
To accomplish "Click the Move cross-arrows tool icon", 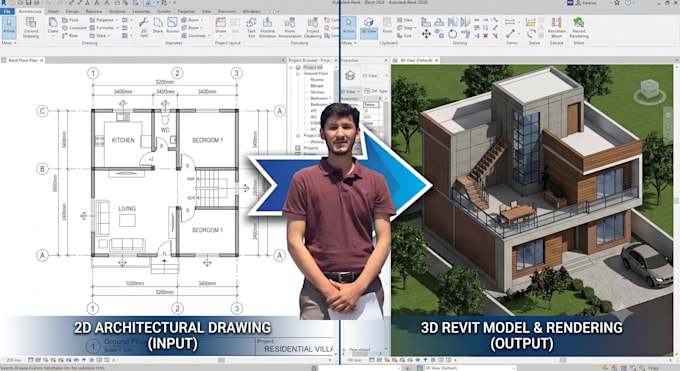I will click(x=426, y=33).
